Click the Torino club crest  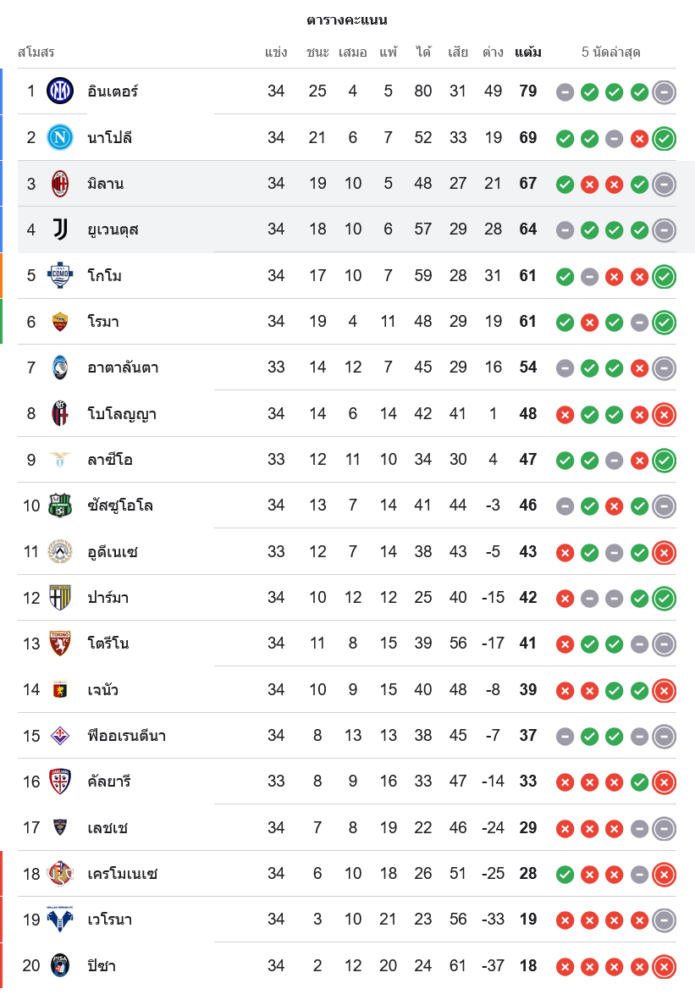point(60,644)
